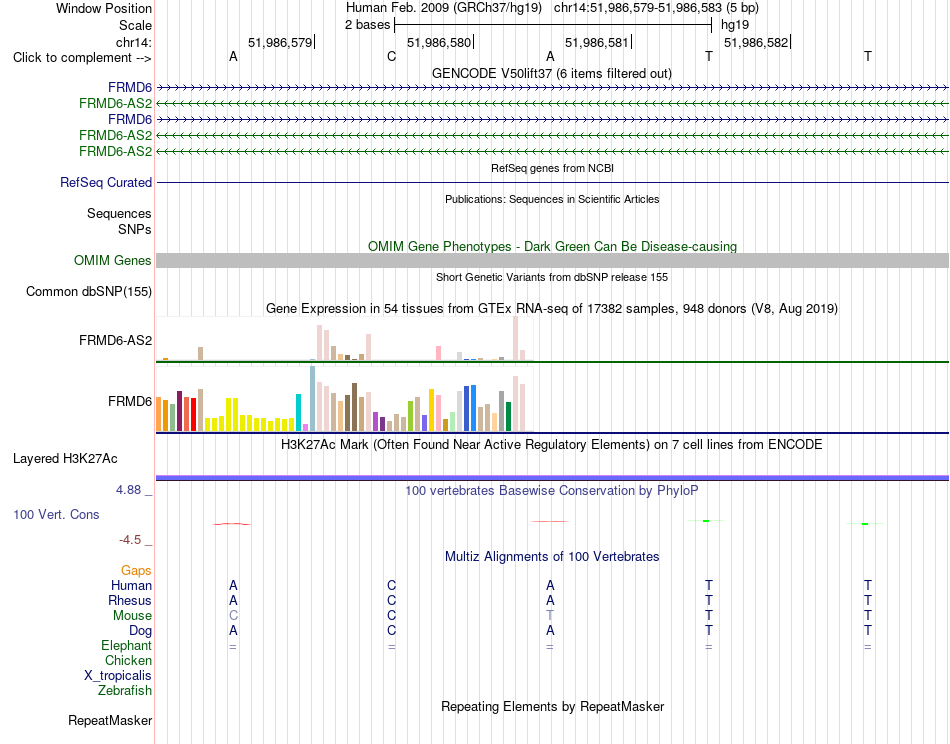Select the OMIM Genes label
The width and height of the screenshot is (950, 744).
click(113, 261)
